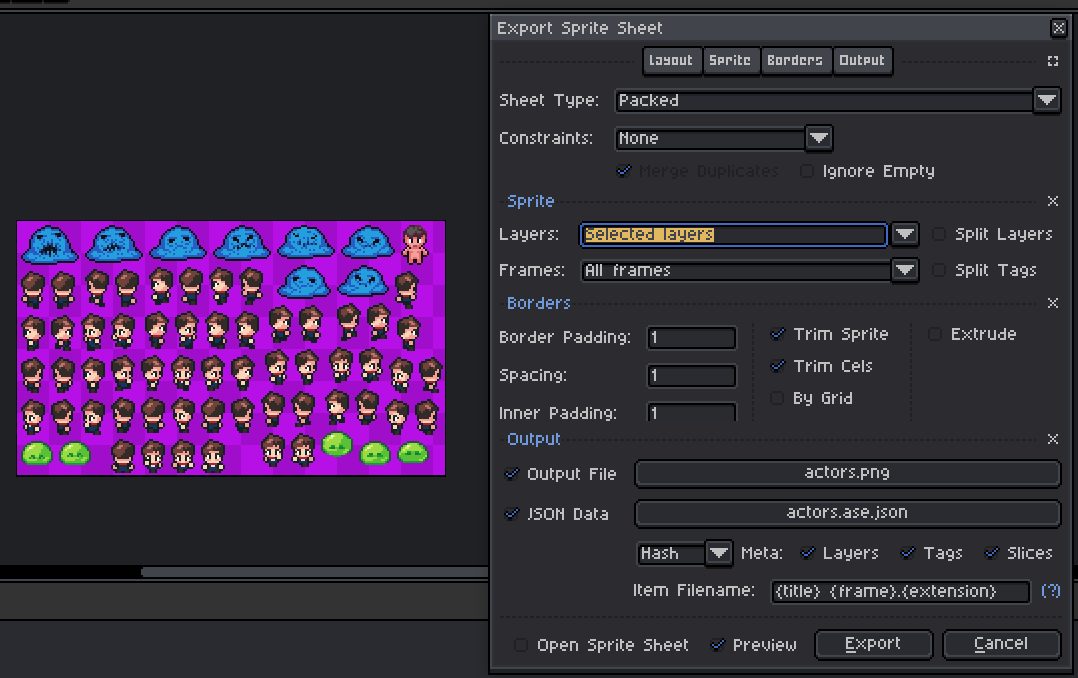Turn off the Preview checkbox
This screenshot has width=1078, height=678.
718,645
